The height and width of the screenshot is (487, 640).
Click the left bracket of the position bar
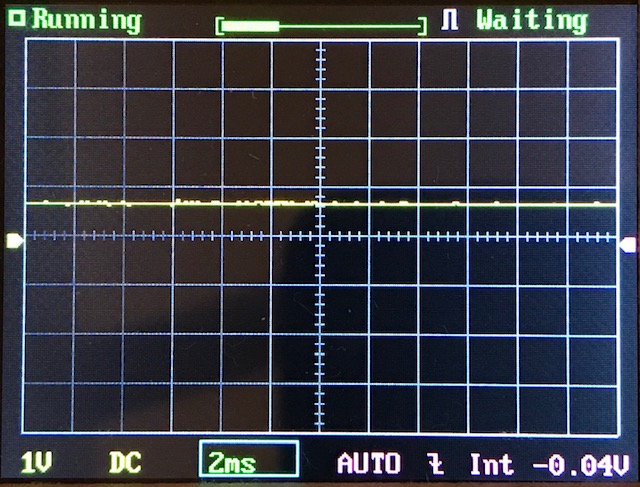point(220,26)
